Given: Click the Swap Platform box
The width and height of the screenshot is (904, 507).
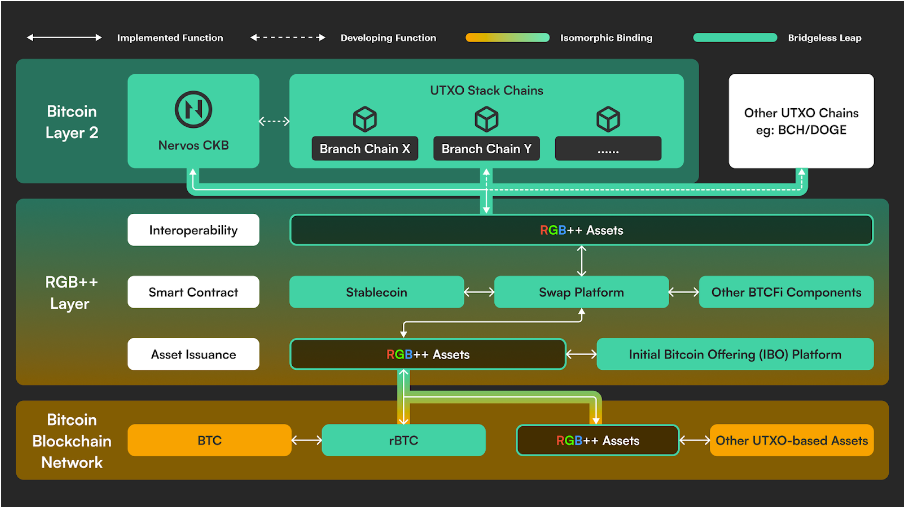Looking at the screenshot, I should click(x=582, y=292).
